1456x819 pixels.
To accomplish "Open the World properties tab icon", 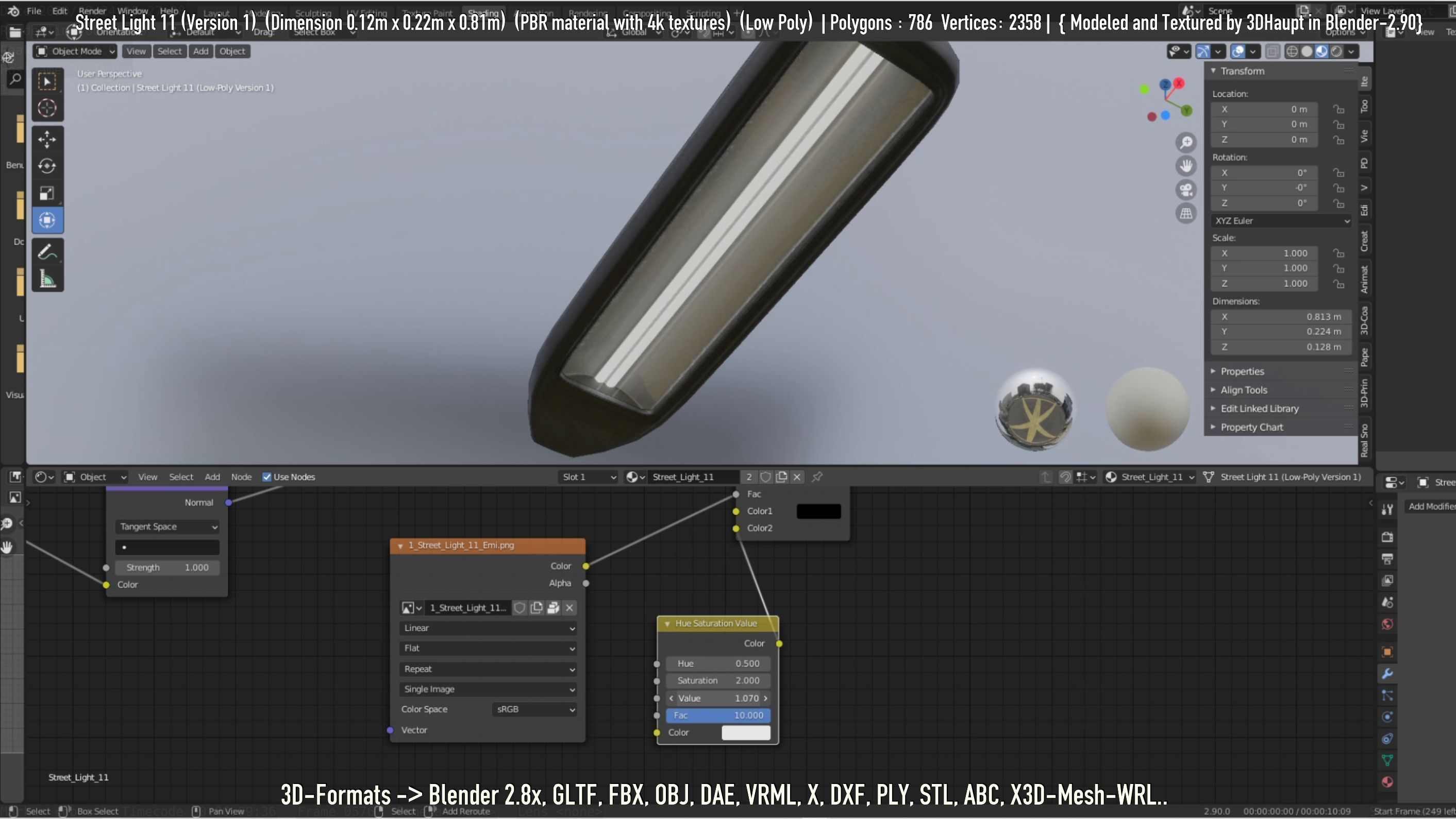I will tap(1387, 624).
